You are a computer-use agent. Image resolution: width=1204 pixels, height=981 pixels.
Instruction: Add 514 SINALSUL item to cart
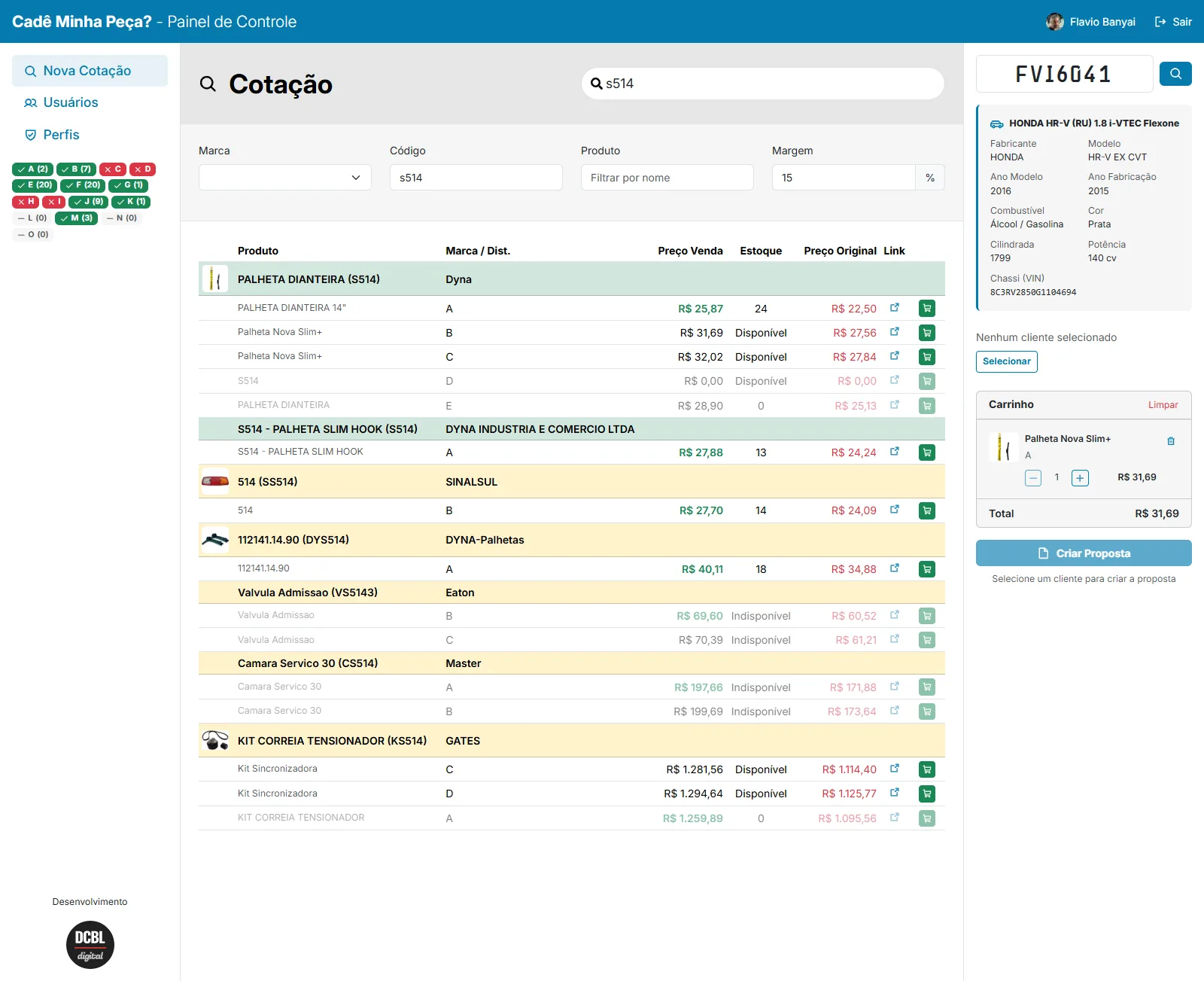point(927,510)
